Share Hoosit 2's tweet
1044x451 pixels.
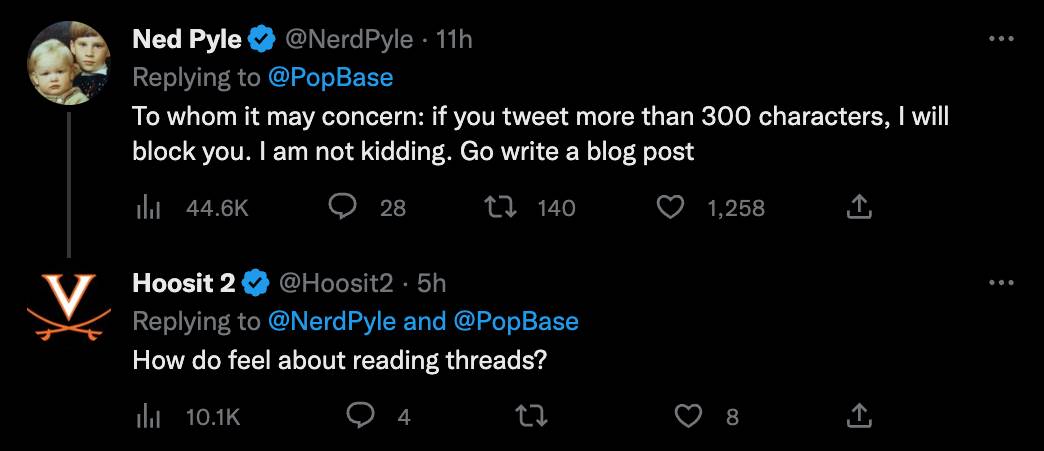[859, 416]
